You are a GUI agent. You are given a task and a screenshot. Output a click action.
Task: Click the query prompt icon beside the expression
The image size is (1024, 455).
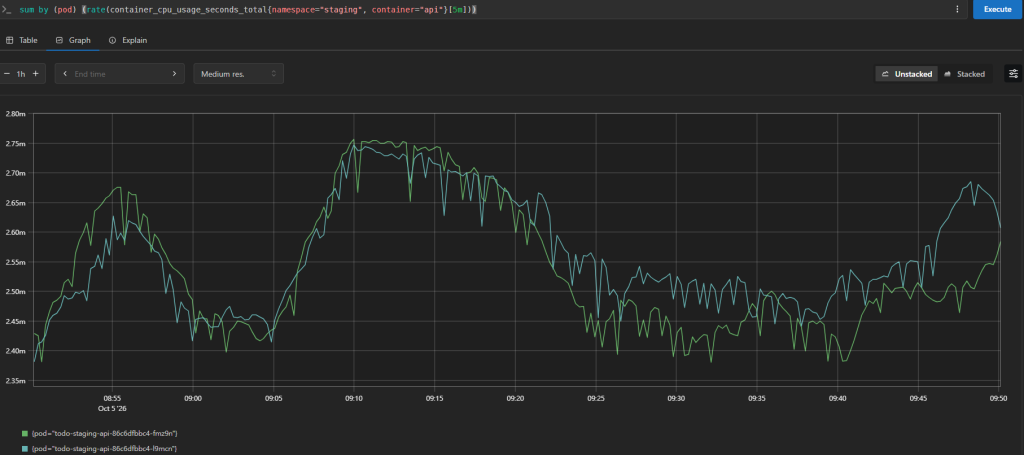coord(7,10)
